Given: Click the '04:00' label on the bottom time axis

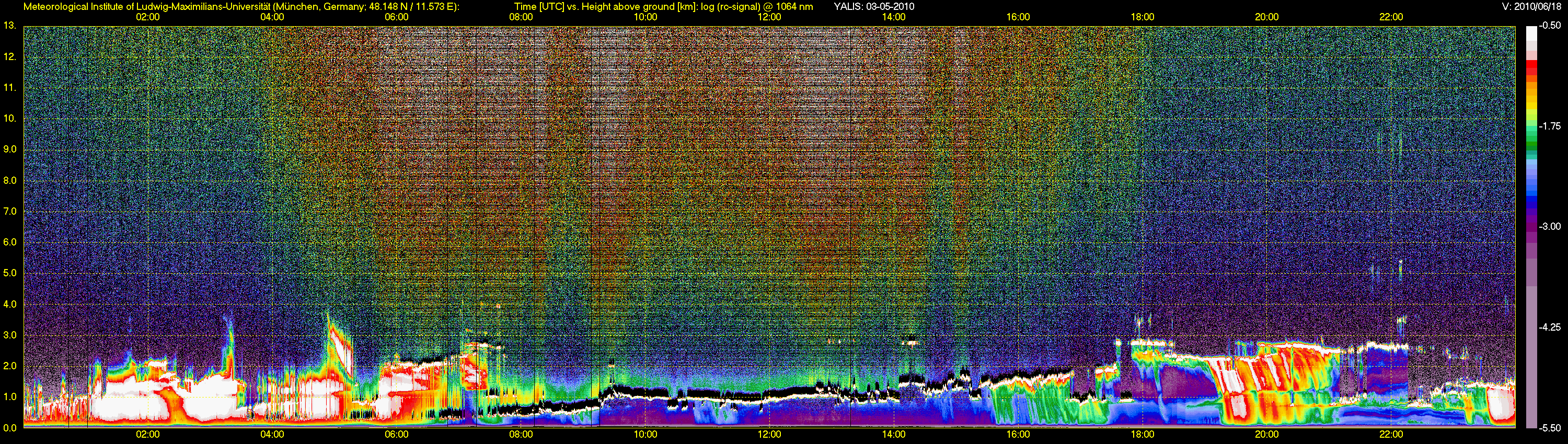Looking at the screenshot, I should [x=272, y=434].
